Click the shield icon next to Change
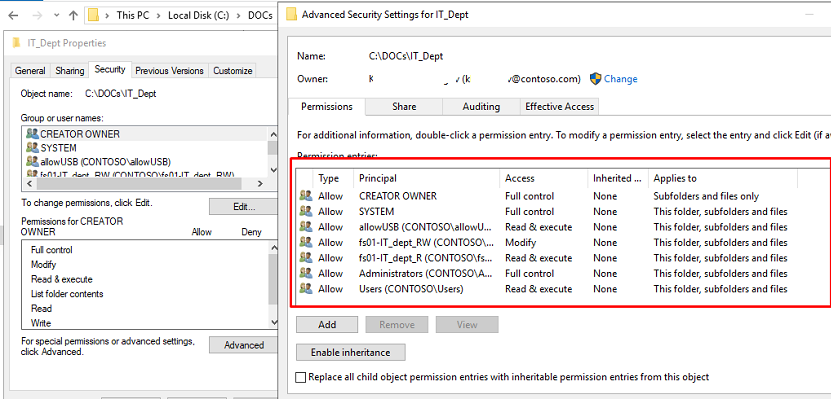This screenshot has height=399, width=831. point(595,79)
